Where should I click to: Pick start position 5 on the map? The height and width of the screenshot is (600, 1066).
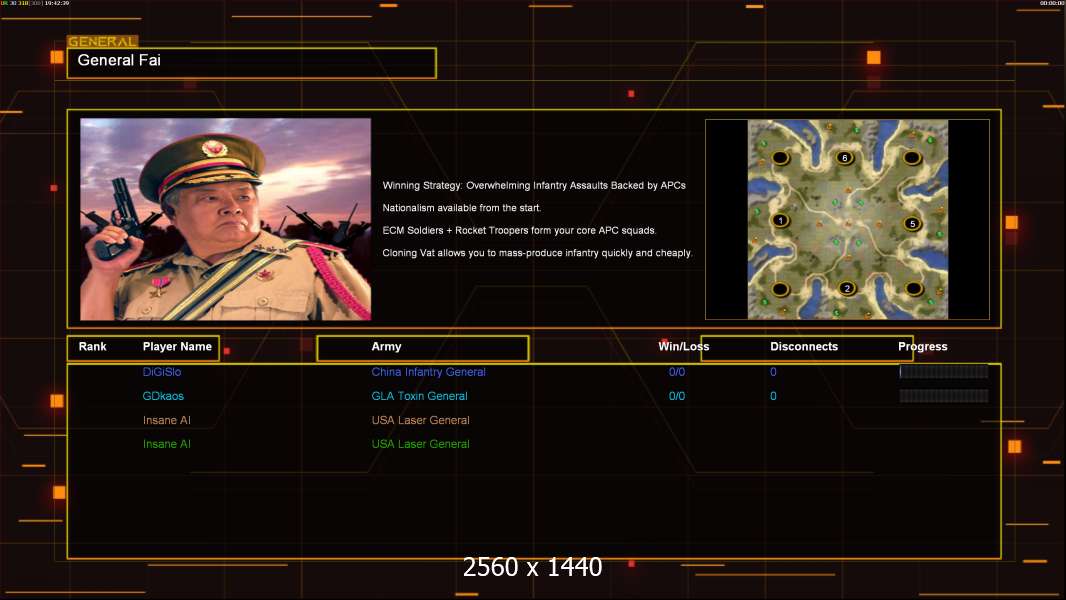(x=911, y=223)
